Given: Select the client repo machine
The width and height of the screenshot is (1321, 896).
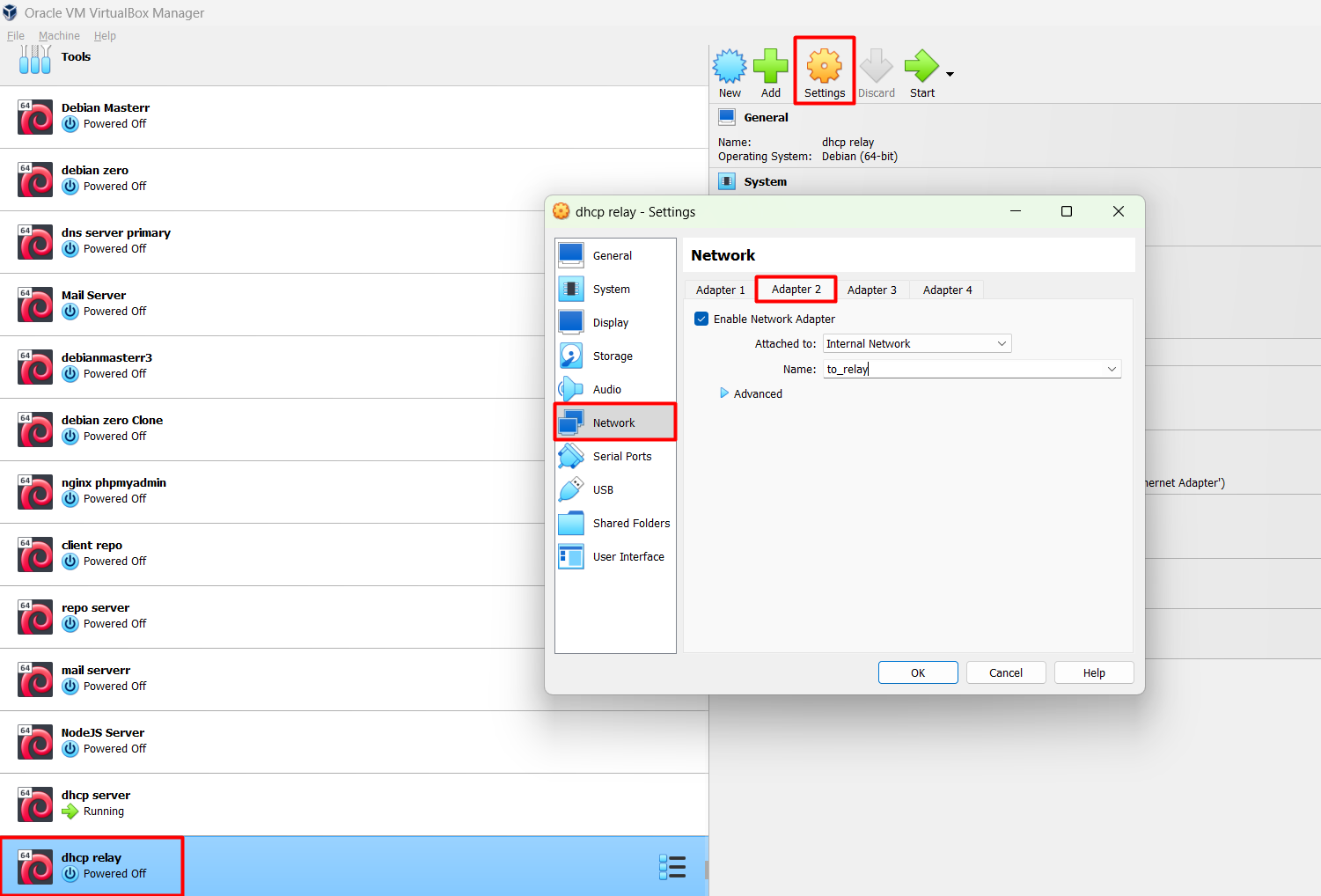Looking at the screenshot, I should tap(354, 554).
